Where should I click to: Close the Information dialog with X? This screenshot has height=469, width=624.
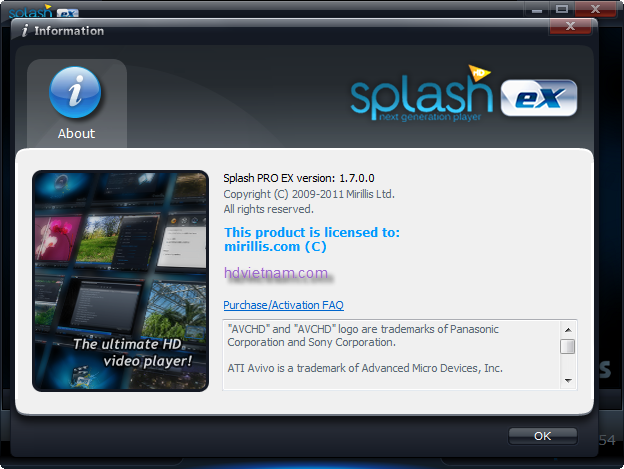(571, 26)
